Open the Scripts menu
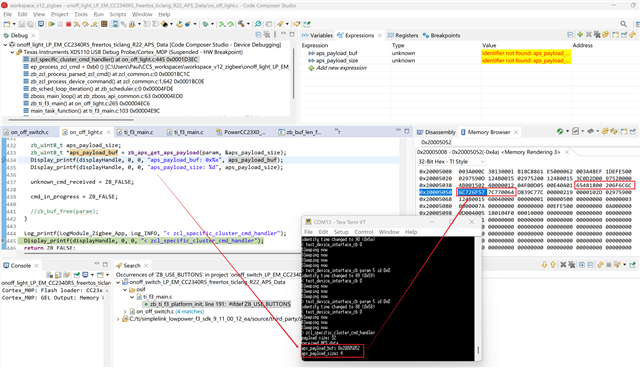 pyautogui.click(x=118, y=14)
